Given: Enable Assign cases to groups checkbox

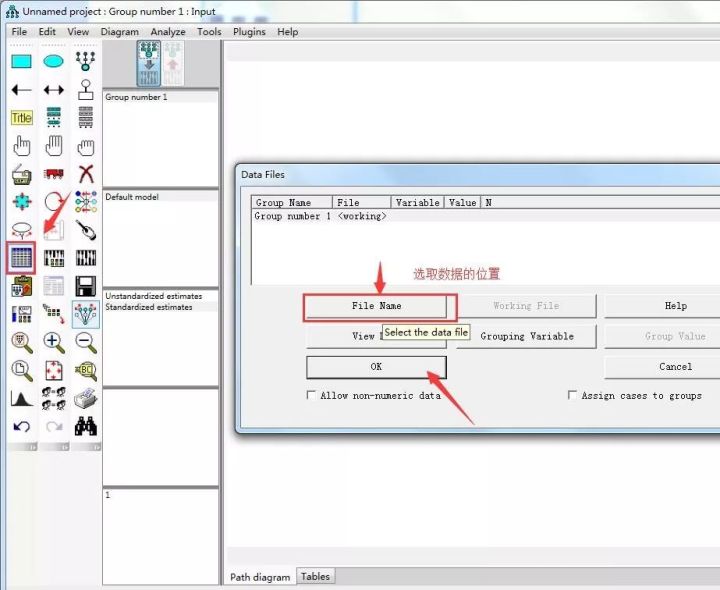Looking at the screenshot, I should pos(572,395).
